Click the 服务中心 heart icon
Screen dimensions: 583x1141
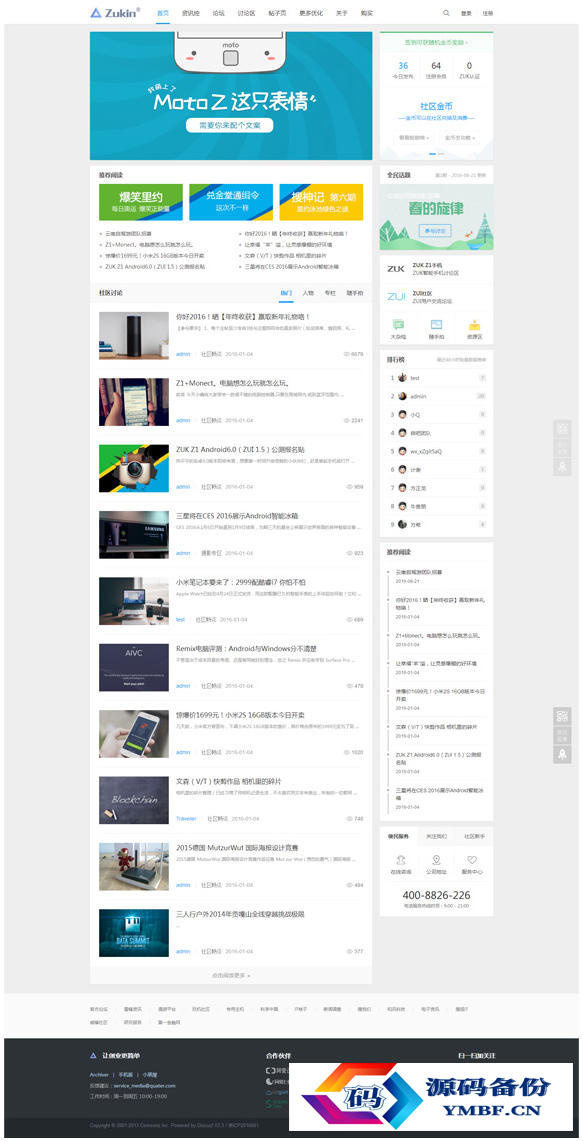pyautogui.click(x=472, y=860)
